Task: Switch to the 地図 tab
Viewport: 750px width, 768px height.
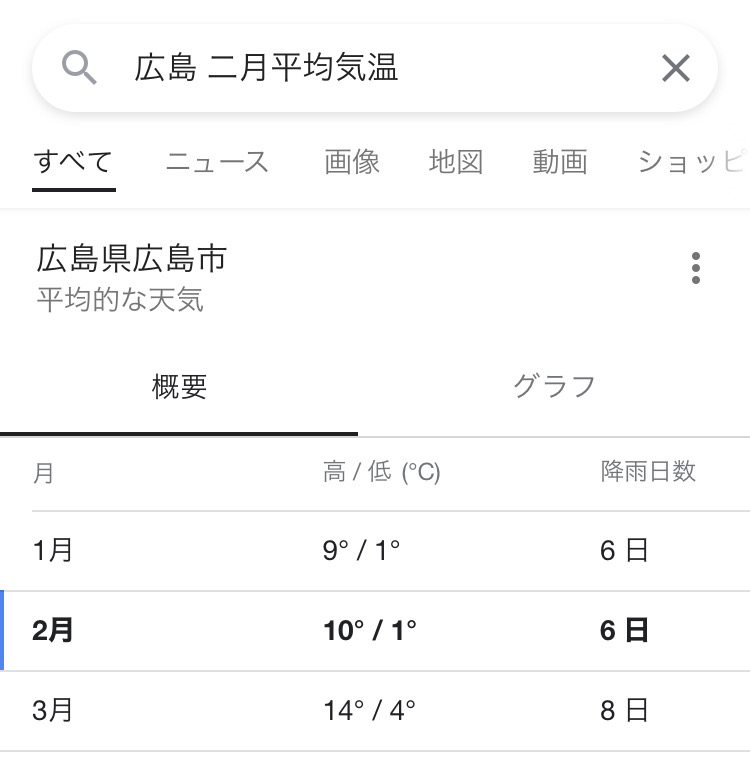Action: pyautogui.click(x=456, y=162)
